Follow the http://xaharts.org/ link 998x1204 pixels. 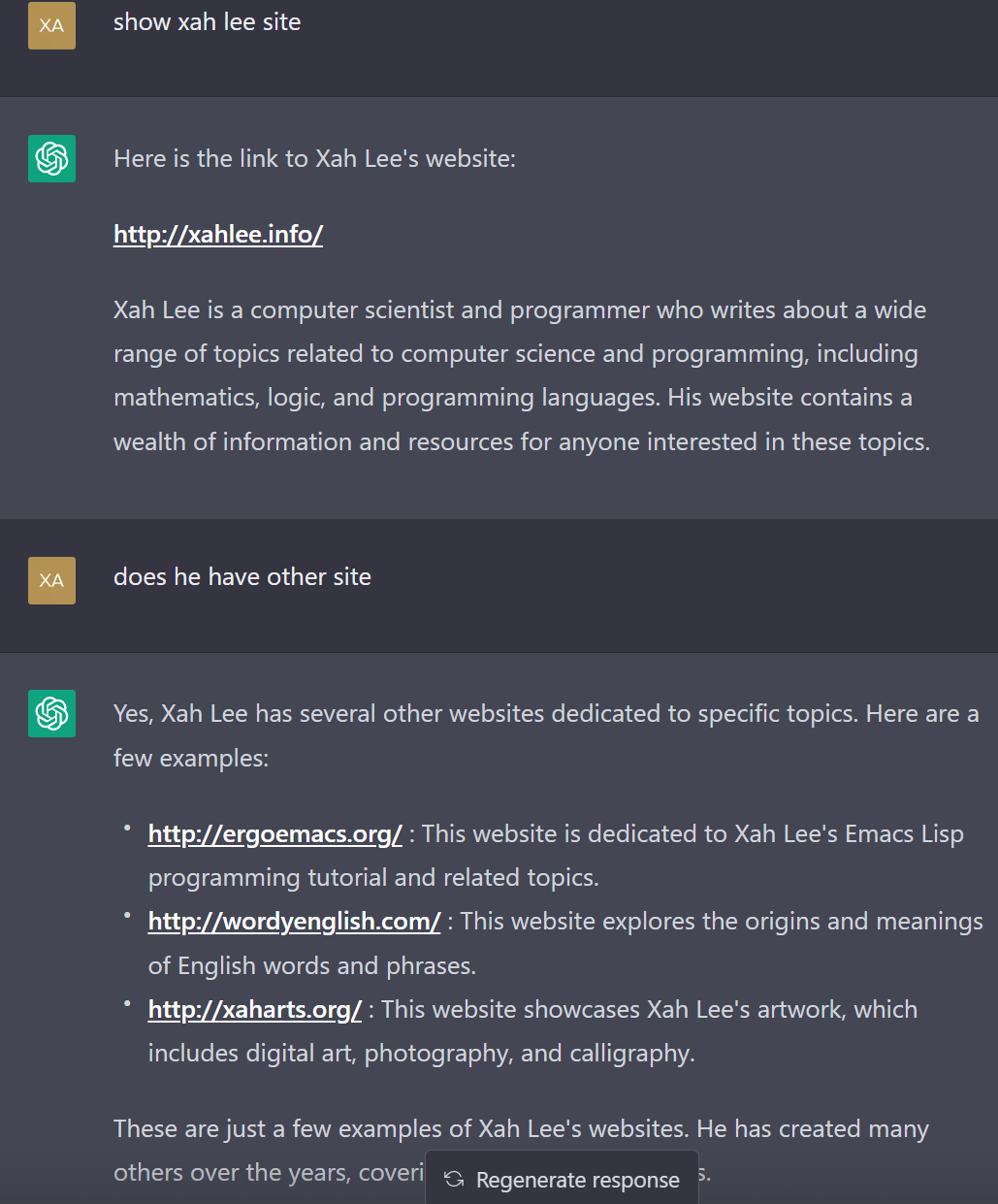tap(255, 1009)
